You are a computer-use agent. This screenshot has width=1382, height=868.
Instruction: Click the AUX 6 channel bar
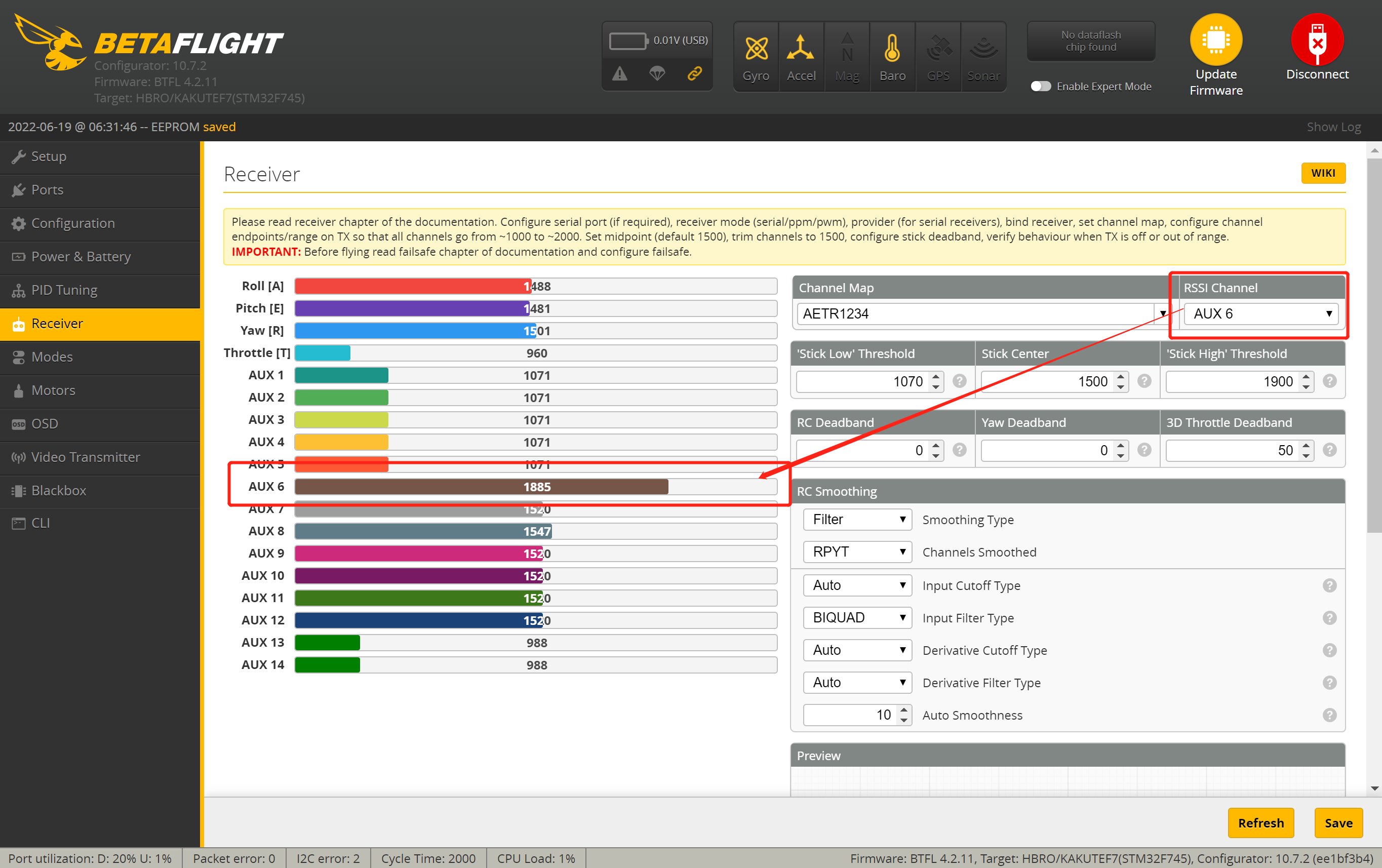[x=536, y=487]
